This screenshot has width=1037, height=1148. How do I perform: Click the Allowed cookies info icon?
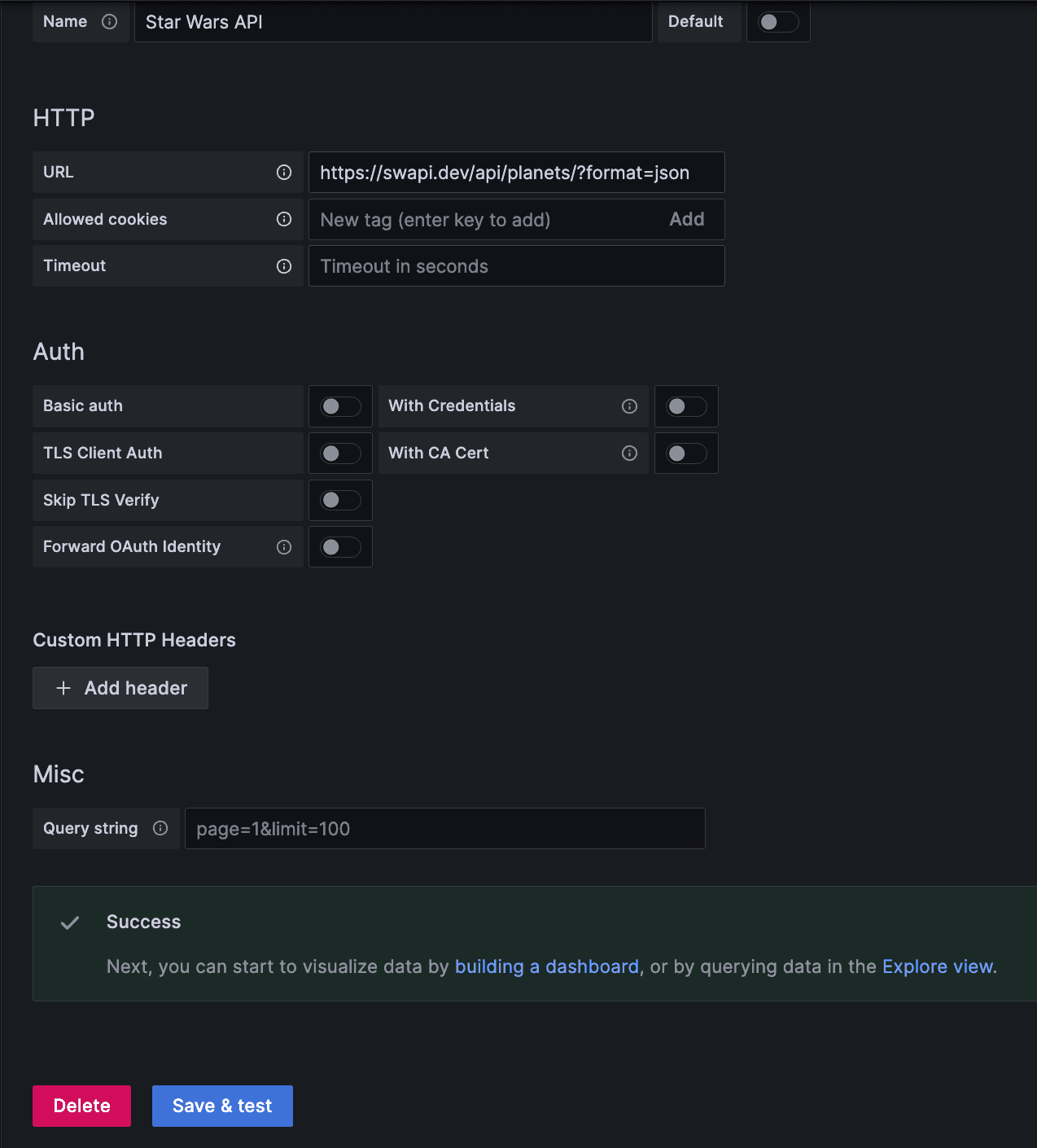click(283, 219)
